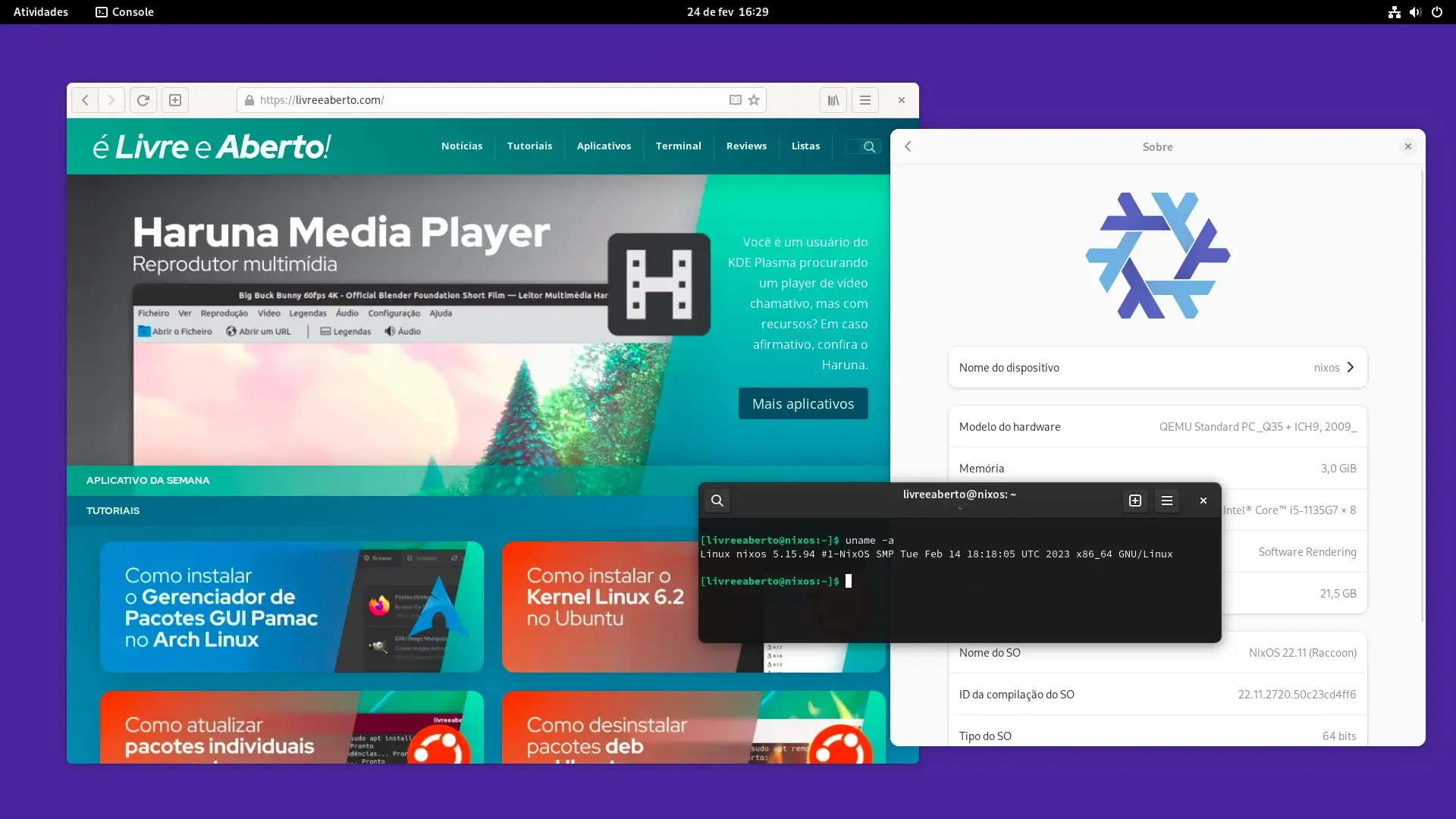
Task: Open the browser hamburger menu
Action: pos(865,100)
